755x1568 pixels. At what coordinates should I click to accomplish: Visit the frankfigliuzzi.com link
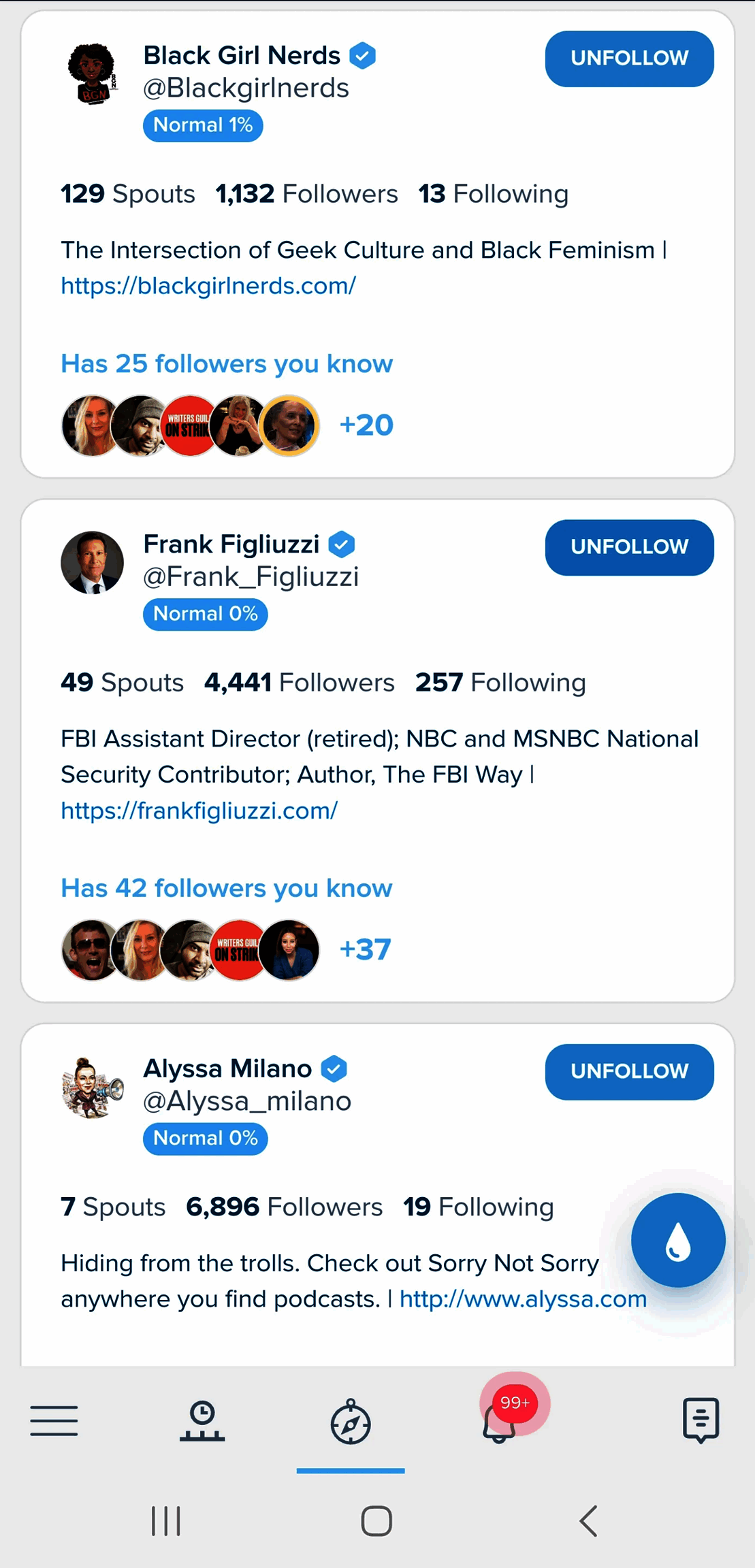[199, 811]
